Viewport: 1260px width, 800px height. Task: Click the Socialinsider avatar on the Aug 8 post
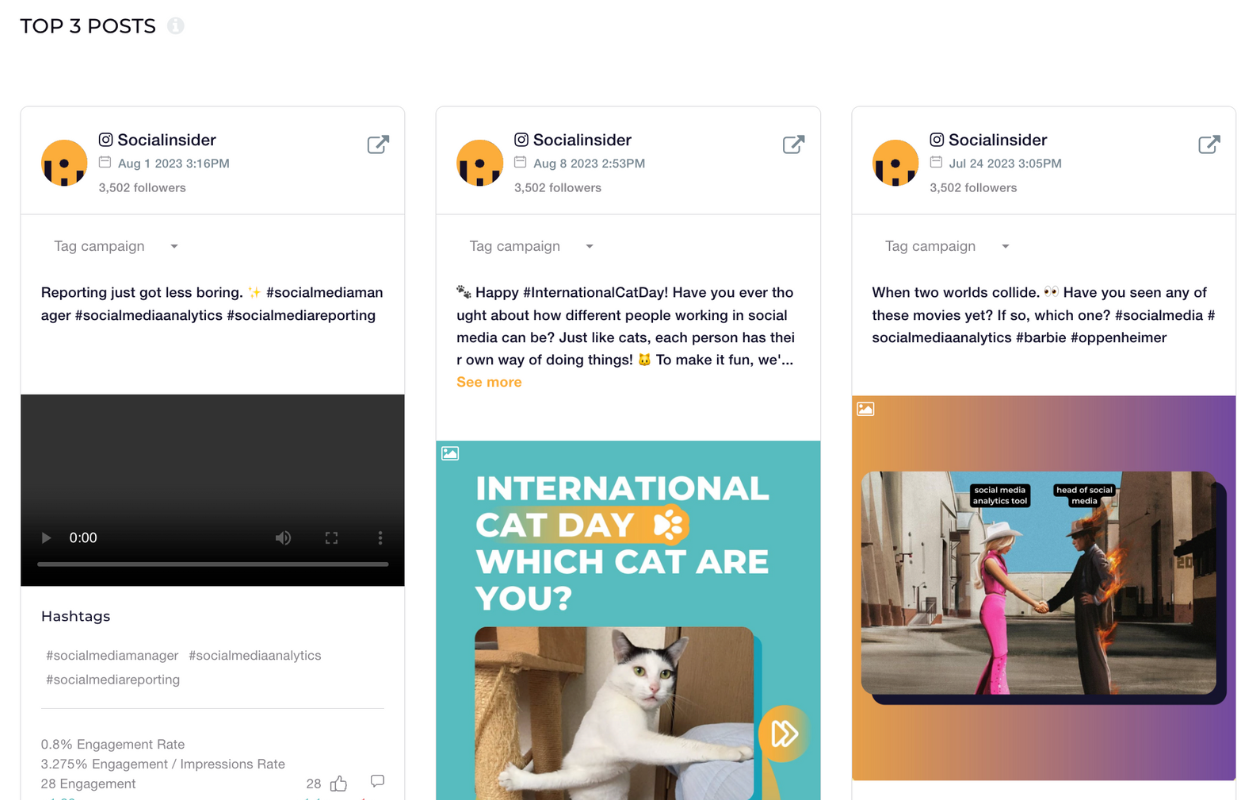point(480,163)
